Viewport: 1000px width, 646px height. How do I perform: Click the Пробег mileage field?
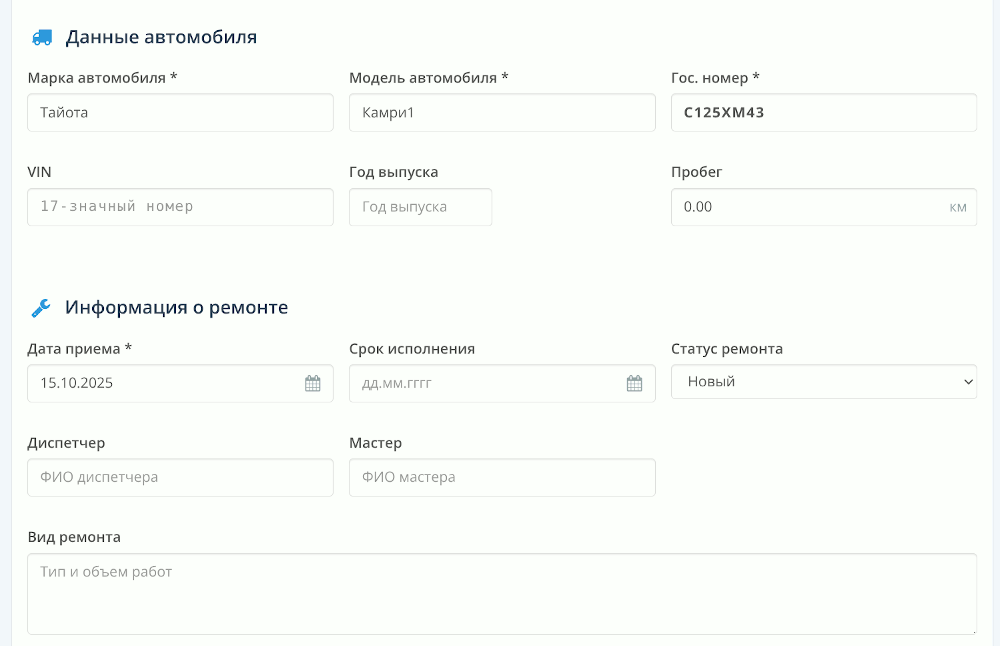(805, 207)
